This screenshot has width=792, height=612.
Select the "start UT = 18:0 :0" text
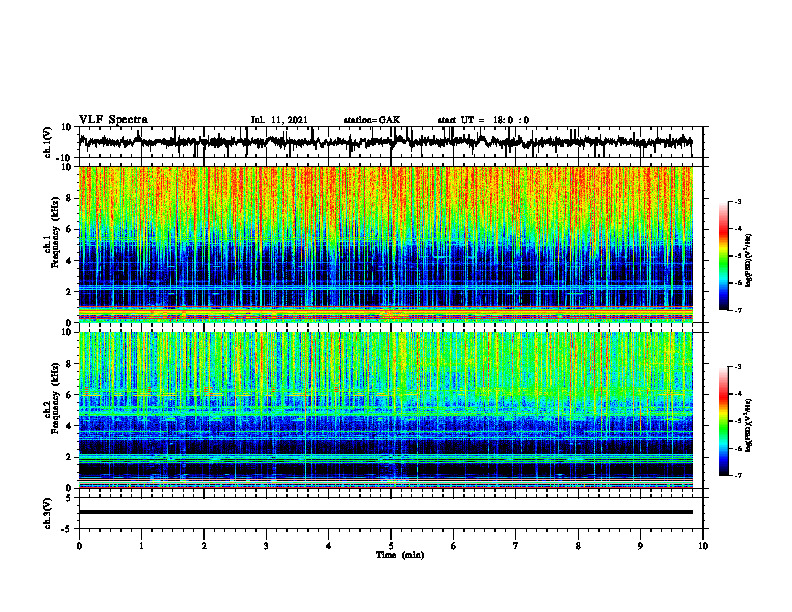[x=483, y=120]
